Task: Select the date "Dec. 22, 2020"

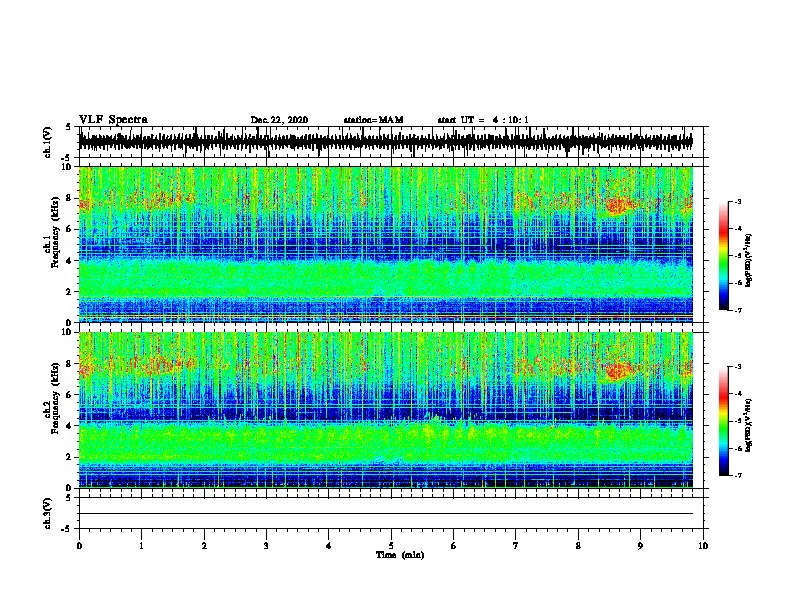Action: [279, 120]
